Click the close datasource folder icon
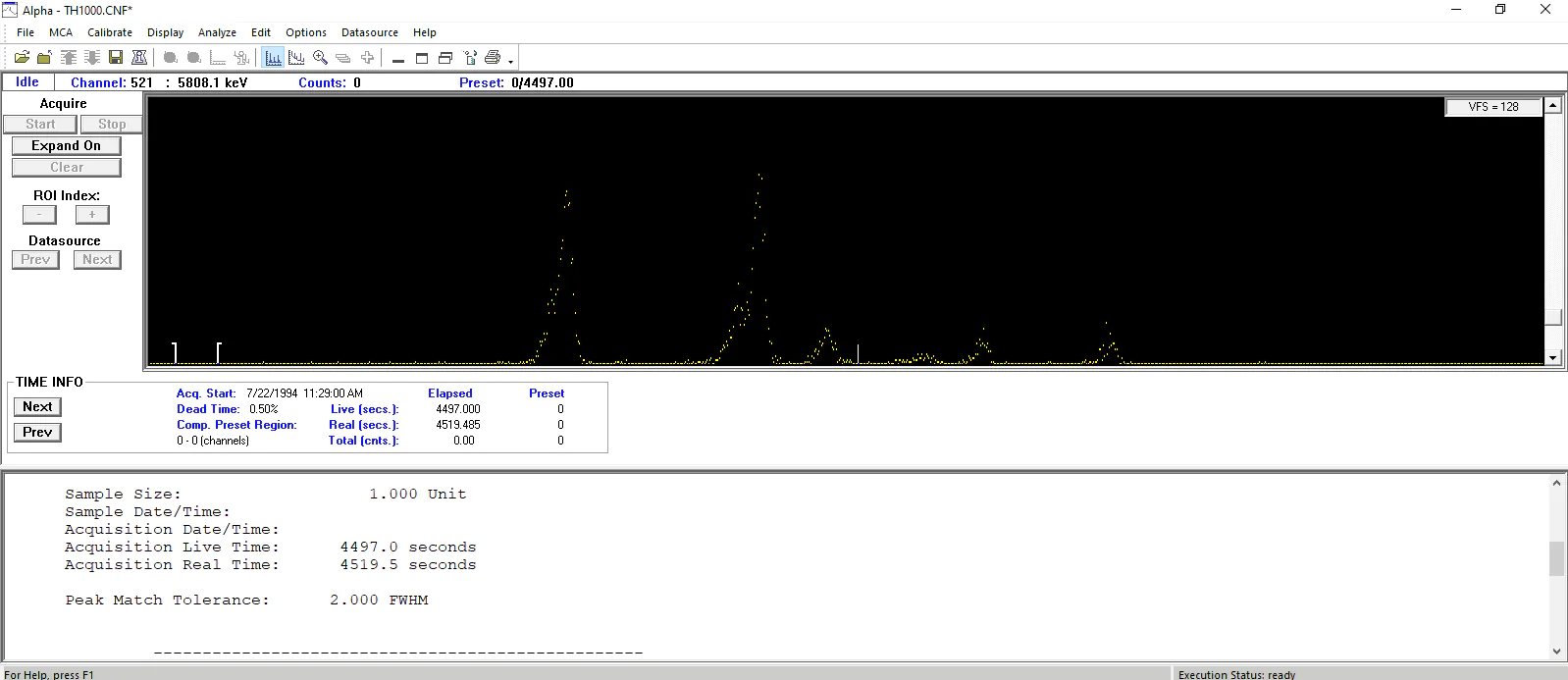 (44, 58)
